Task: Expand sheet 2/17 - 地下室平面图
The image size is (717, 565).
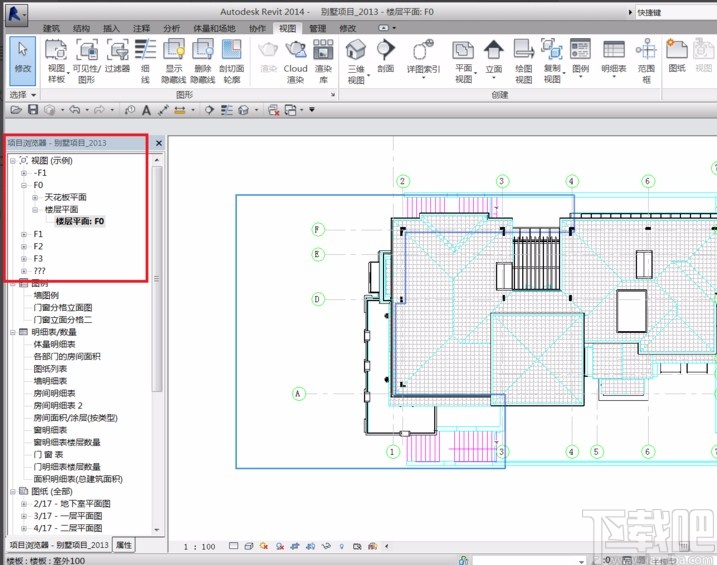Action: pos(24,504)
